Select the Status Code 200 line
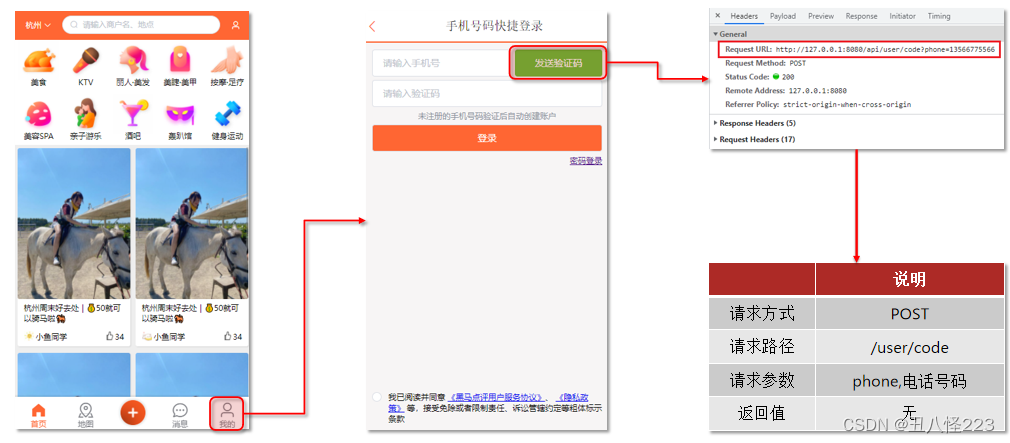Image resolution: width=1010 pixels, height=443 pixels. 759,77
